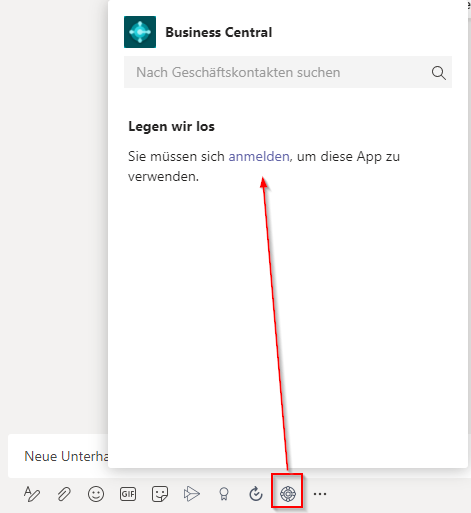Focus the 'Nach Geschäftskontakten suchen' search field
Viewport: 471px width, 513px height.
(288, 72)
